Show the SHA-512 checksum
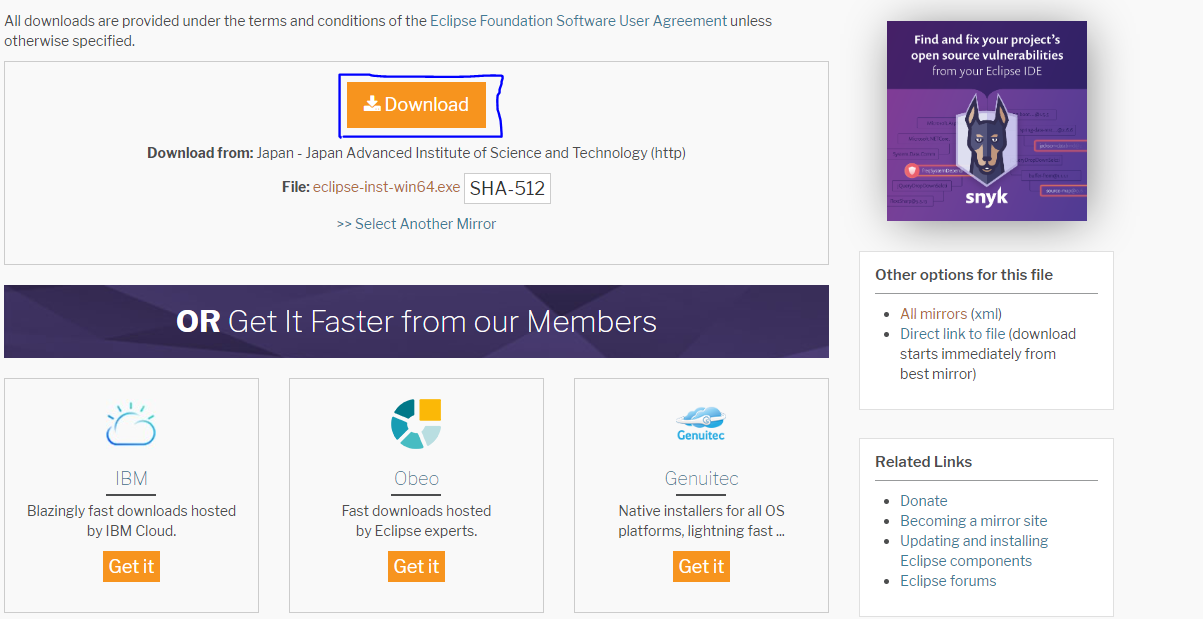Screen dimensions: 1203x619 (507, 188)
